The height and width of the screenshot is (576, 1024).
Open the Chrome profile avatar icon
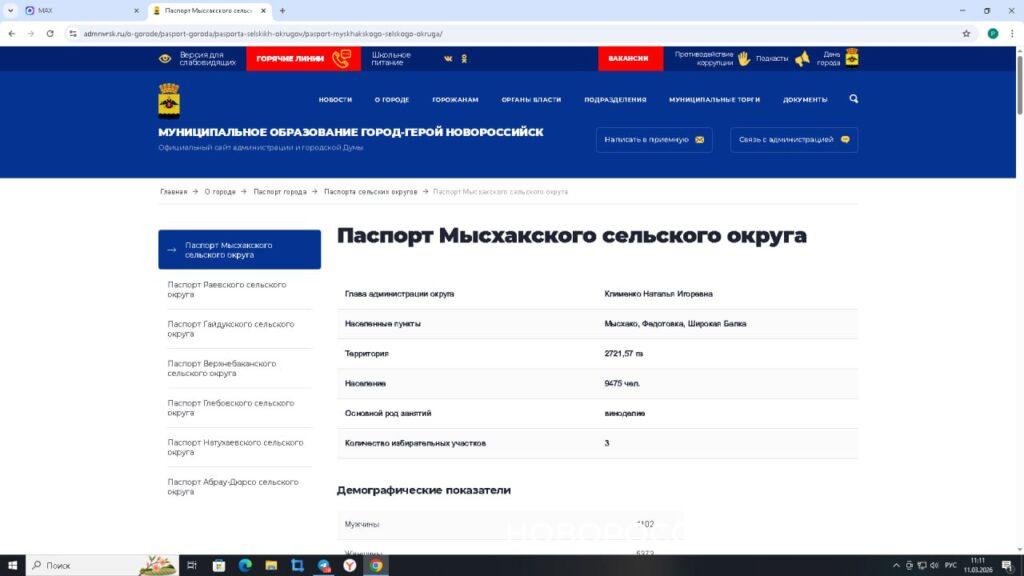992,33
